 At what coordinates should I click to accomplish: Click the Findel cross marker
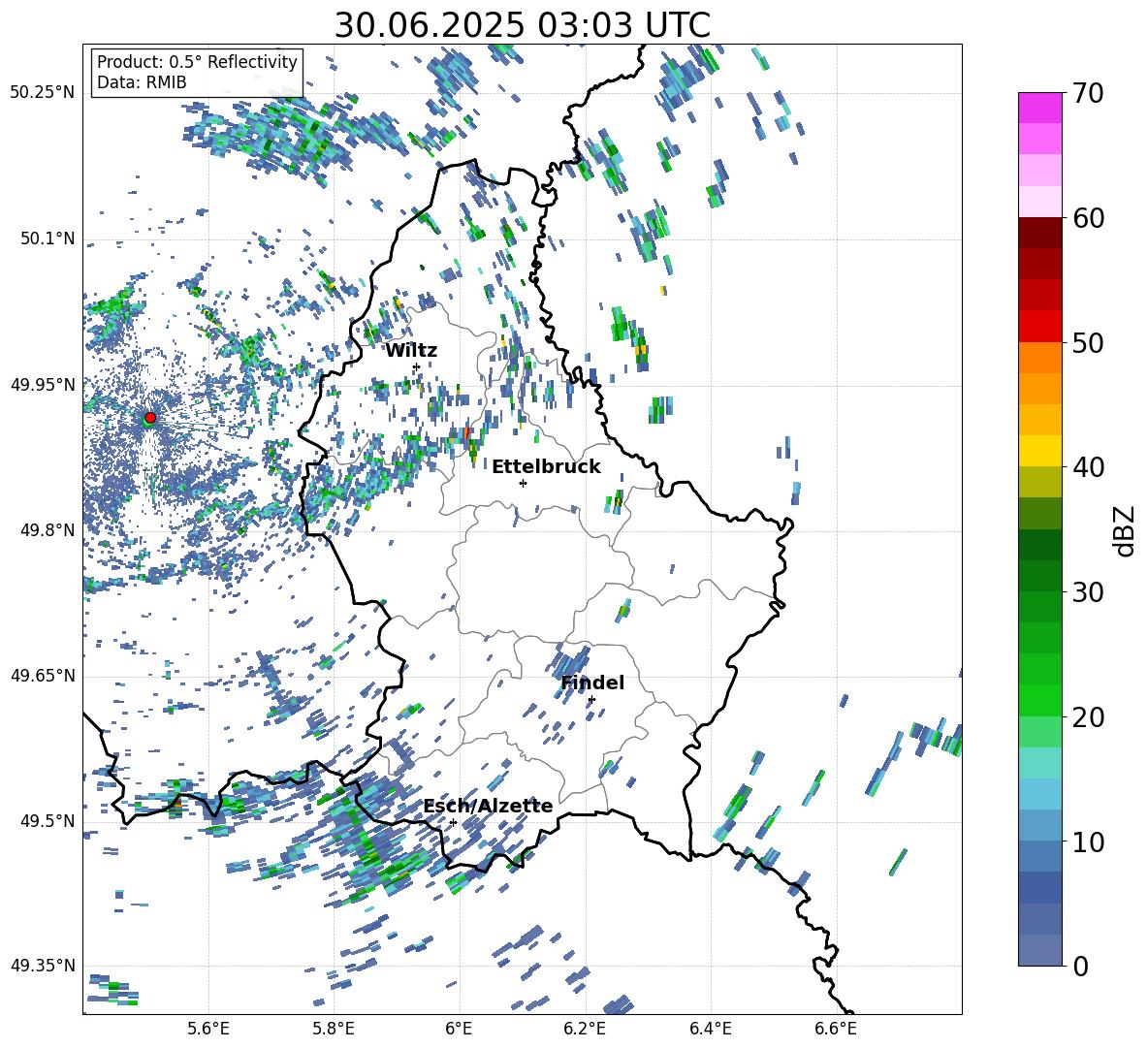[591, 700]
